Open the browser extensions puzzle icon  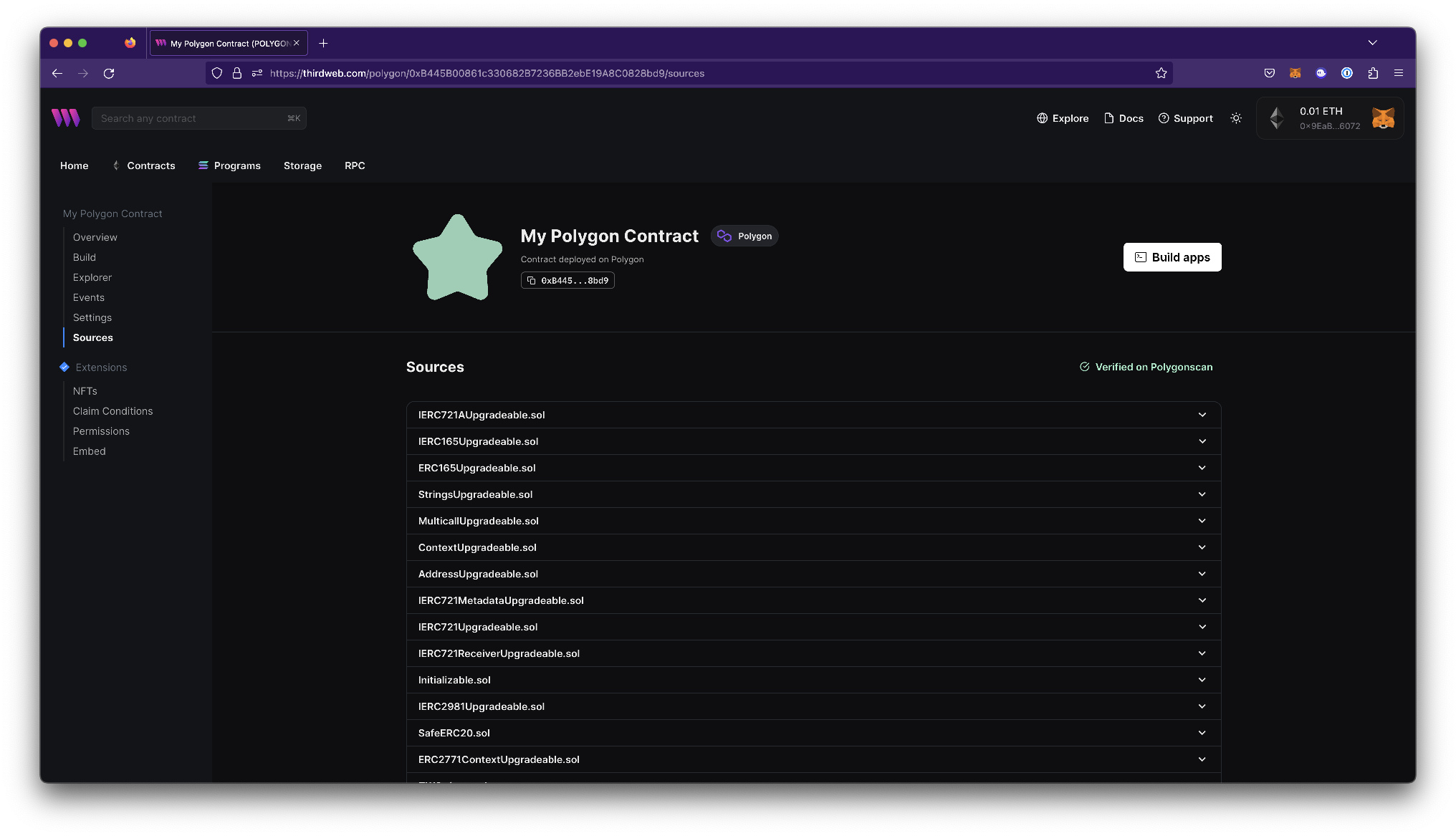(x=1373, y=73)
